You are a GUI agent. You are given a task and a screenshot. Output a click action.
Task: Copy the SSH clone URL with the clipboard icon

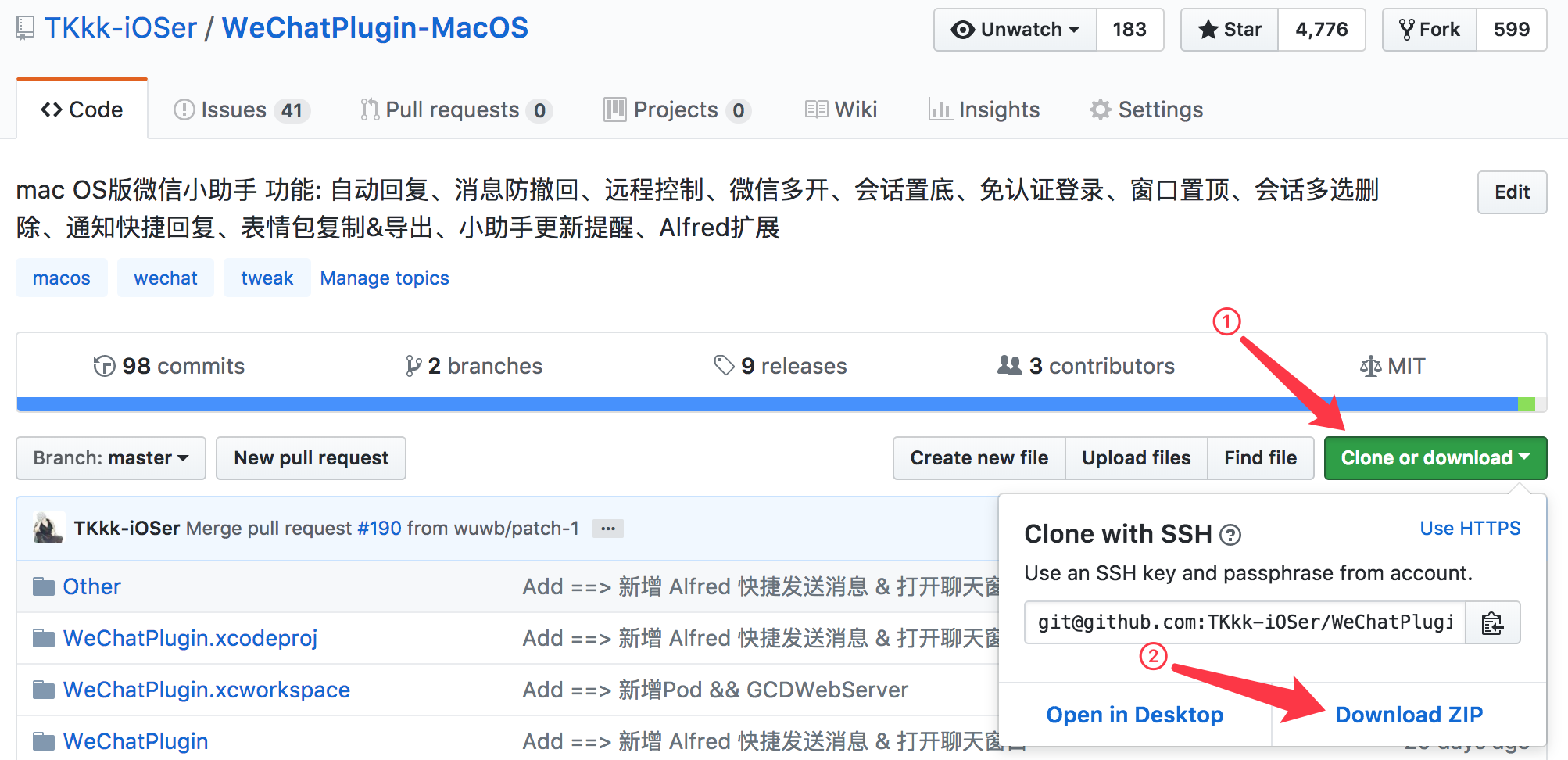(x=1492, y=623)
